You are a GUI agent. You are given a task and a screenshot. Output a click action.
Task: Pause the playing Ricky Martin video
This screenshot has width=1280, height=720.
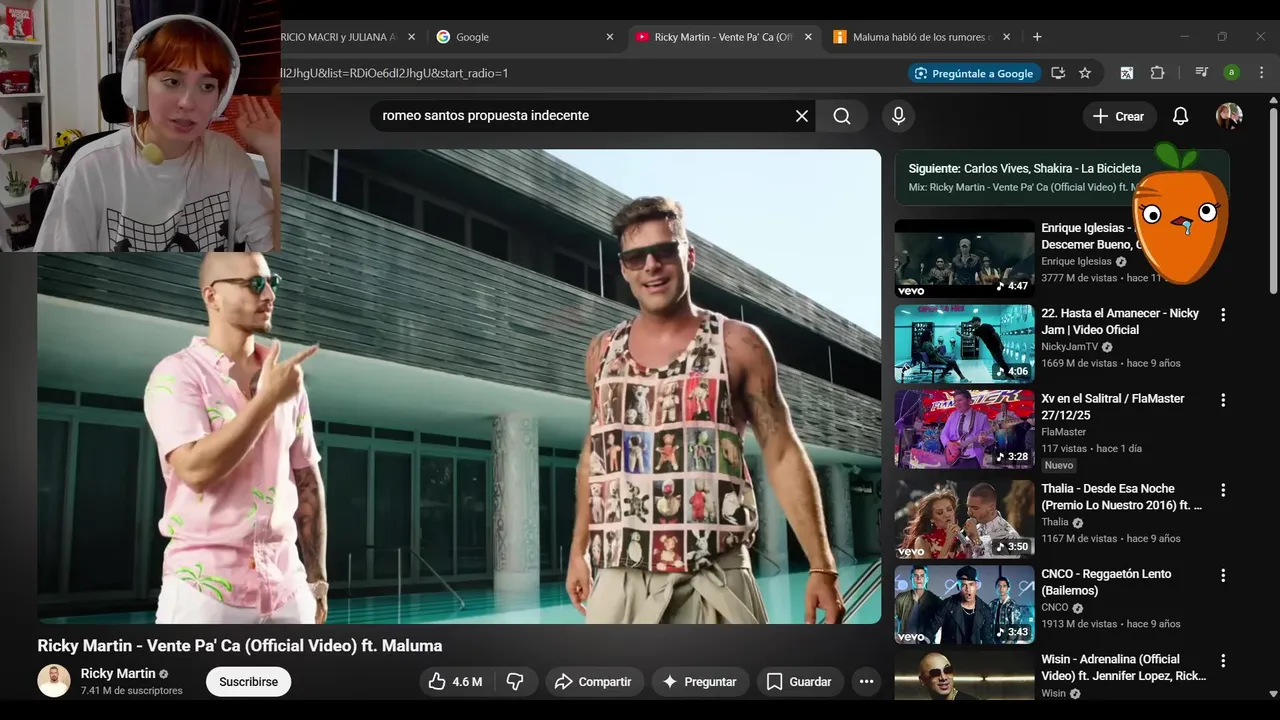(459, 387)
